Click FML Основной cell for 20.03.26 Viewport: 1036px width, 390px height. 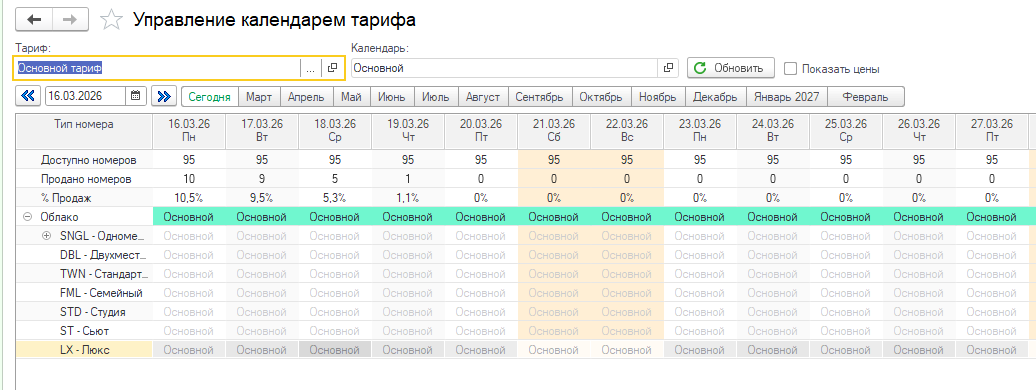(x=481, y=293)
